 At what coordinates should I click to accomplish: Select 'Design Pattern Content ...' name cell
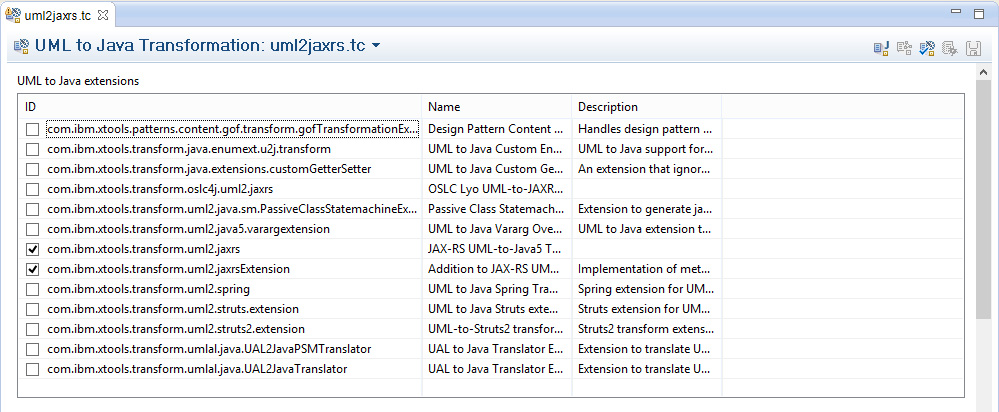pyautogui.click(x=495, y=129)
